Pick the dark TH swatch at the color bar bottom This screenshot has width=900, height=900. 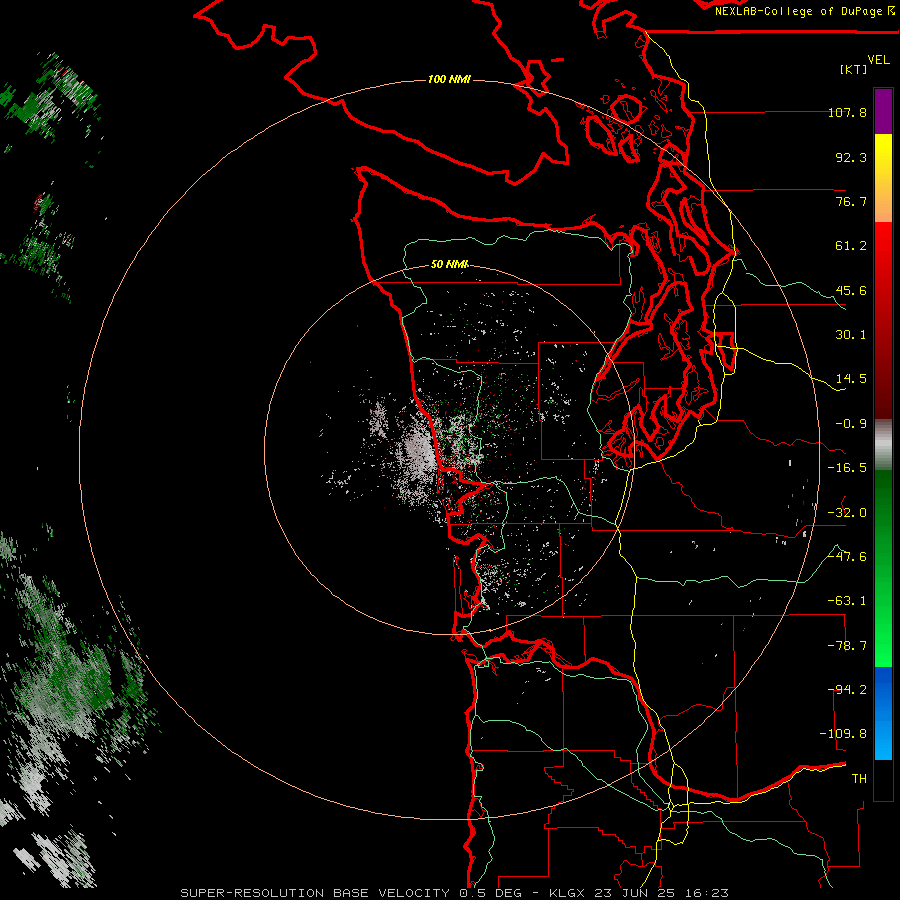pos(883,780)
